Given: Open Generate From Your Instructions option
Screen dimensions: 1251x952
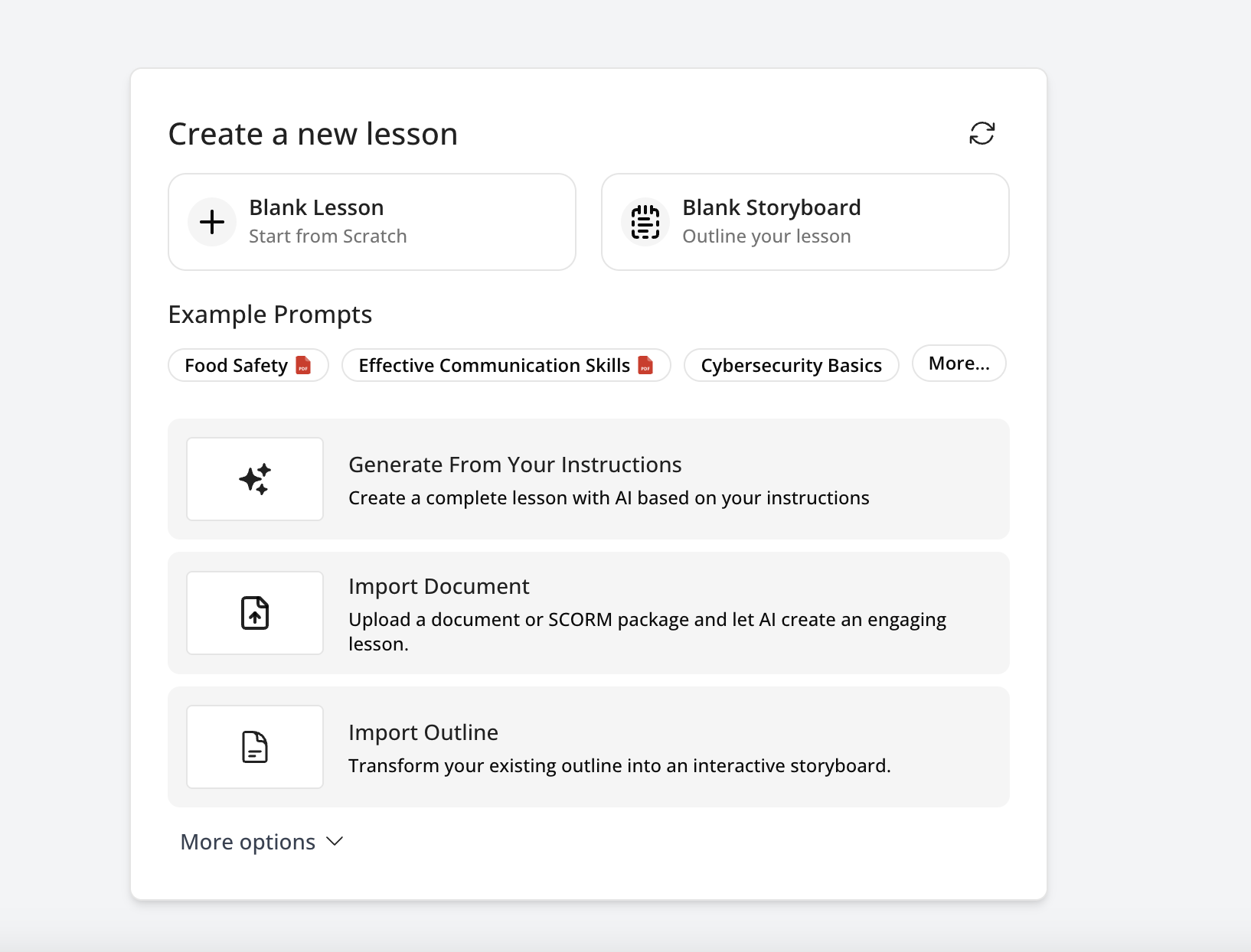Looking at the screenshot, I should 514,465.
